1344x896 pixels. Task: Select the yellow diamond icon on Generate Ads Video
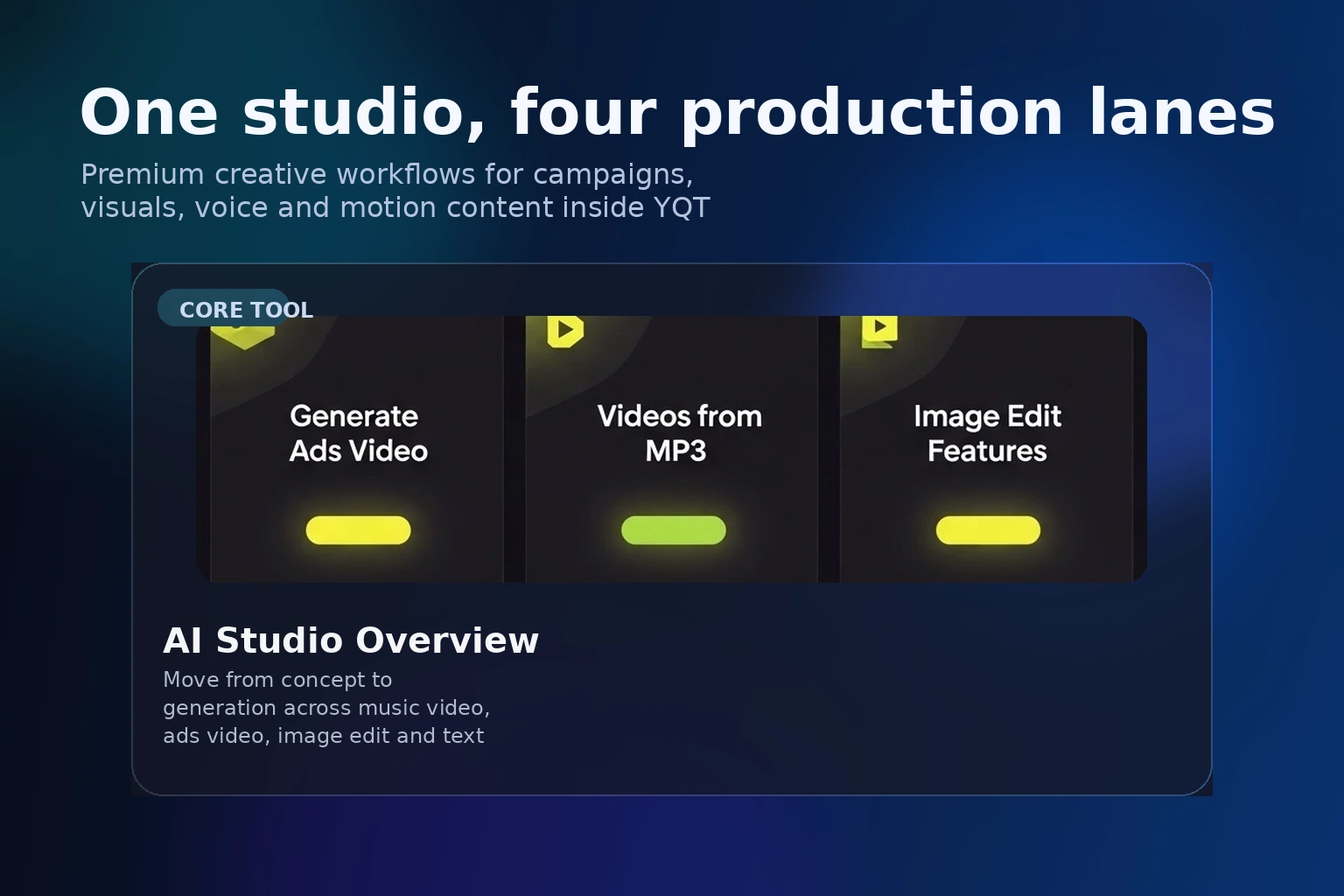[245, 332]
